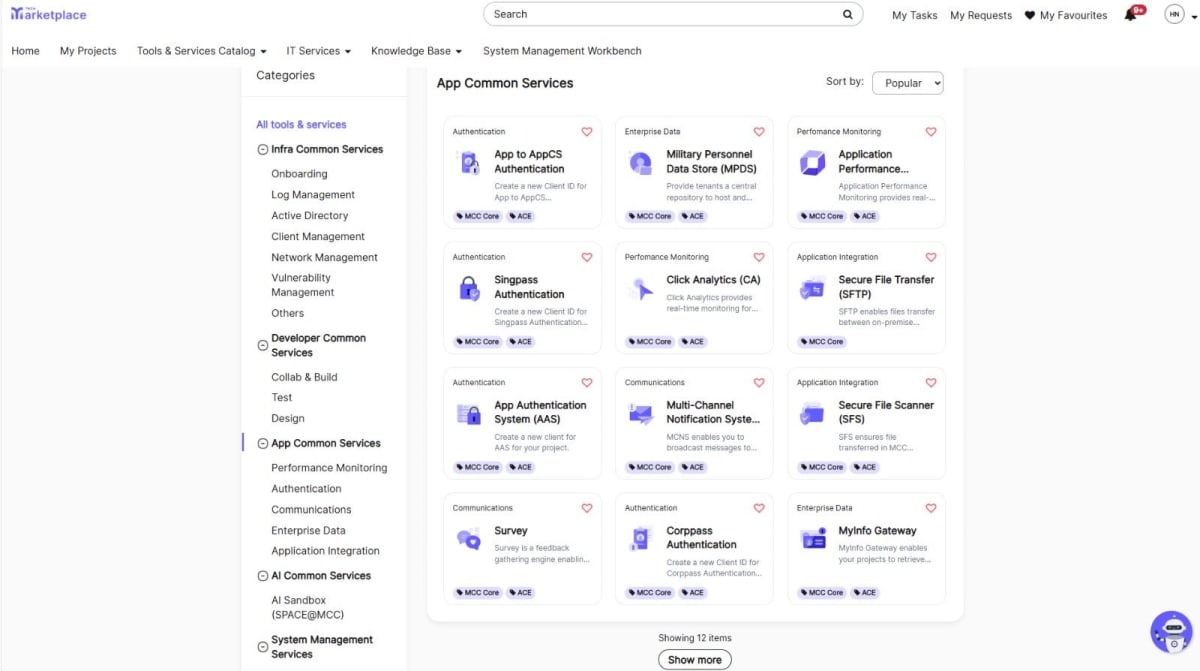
Task: Click the Search input field
Action: pos(672,14)
